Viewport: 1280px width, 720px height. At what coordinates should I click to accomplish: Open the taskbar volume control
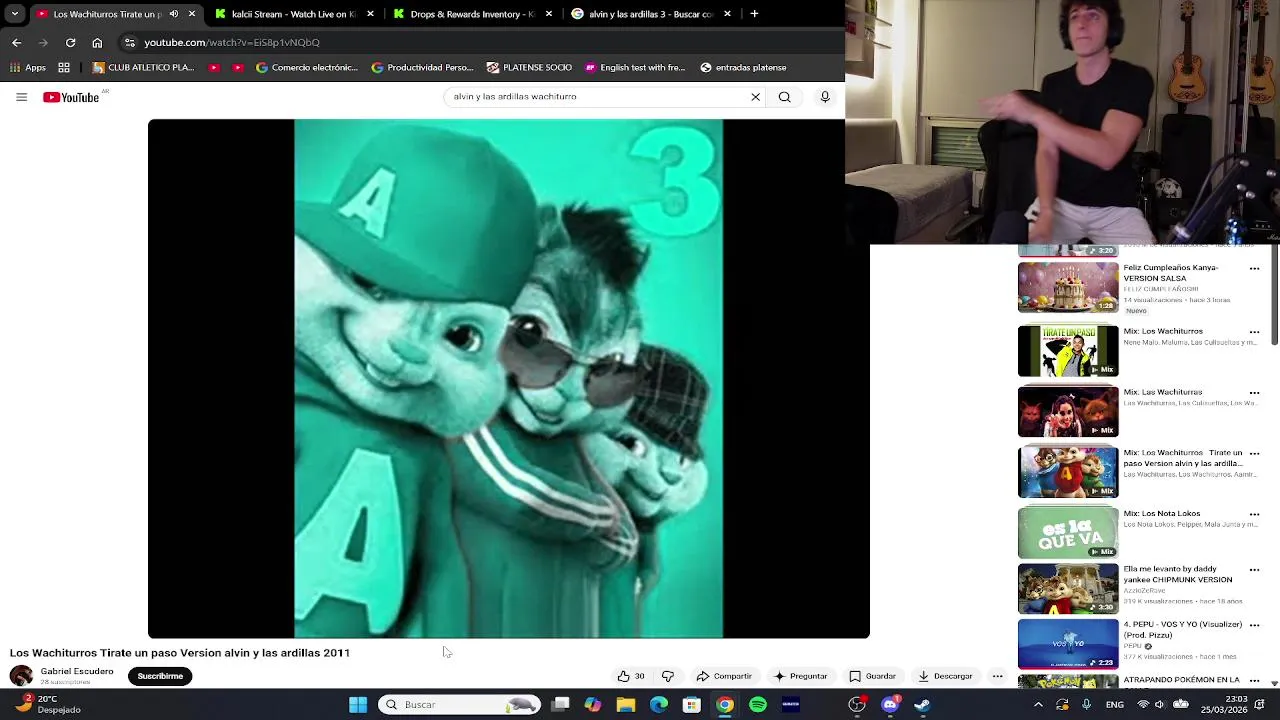(x=1160, y=705)
